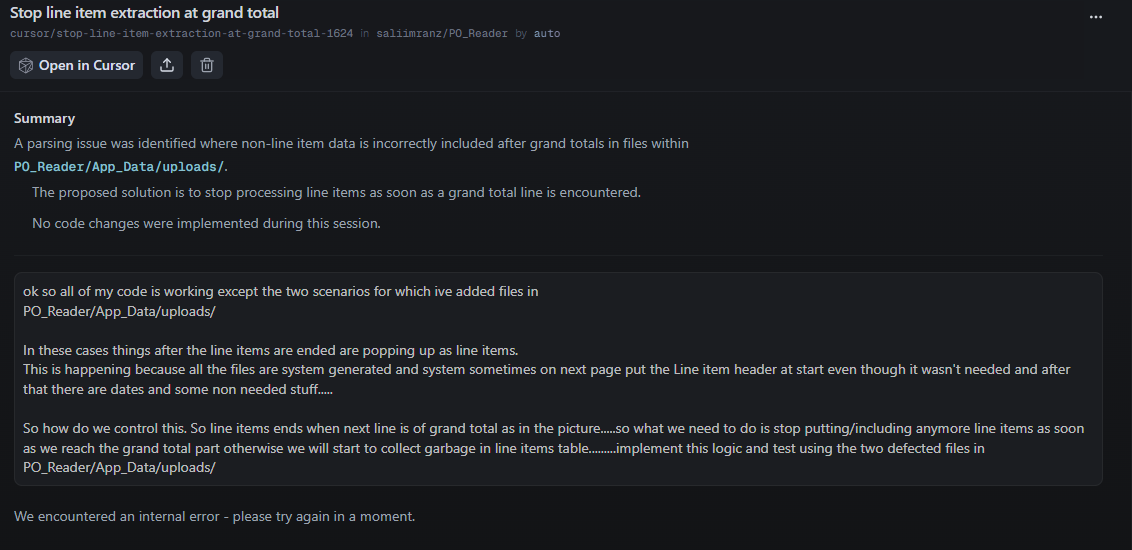Click the 'auto' model label

(x=547, y=33)
